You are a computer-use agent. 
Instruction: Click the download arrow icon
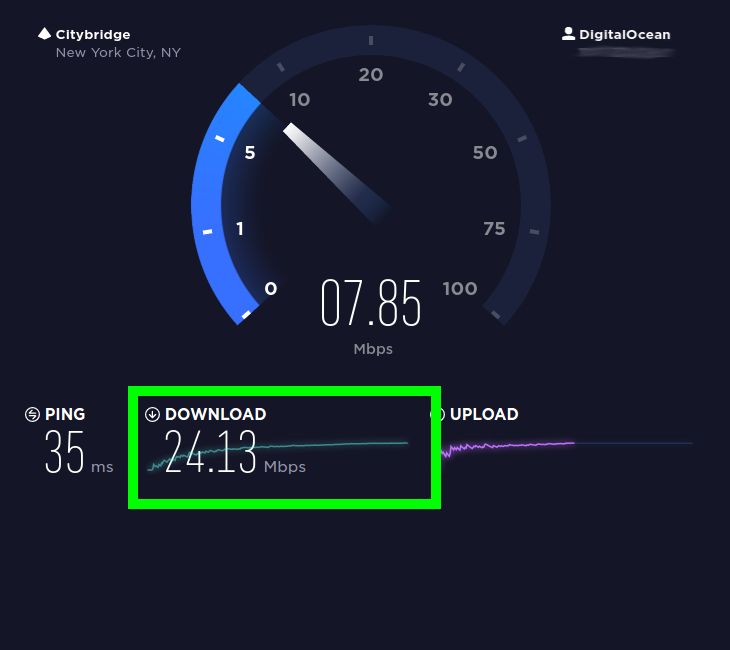pos(152,414)
